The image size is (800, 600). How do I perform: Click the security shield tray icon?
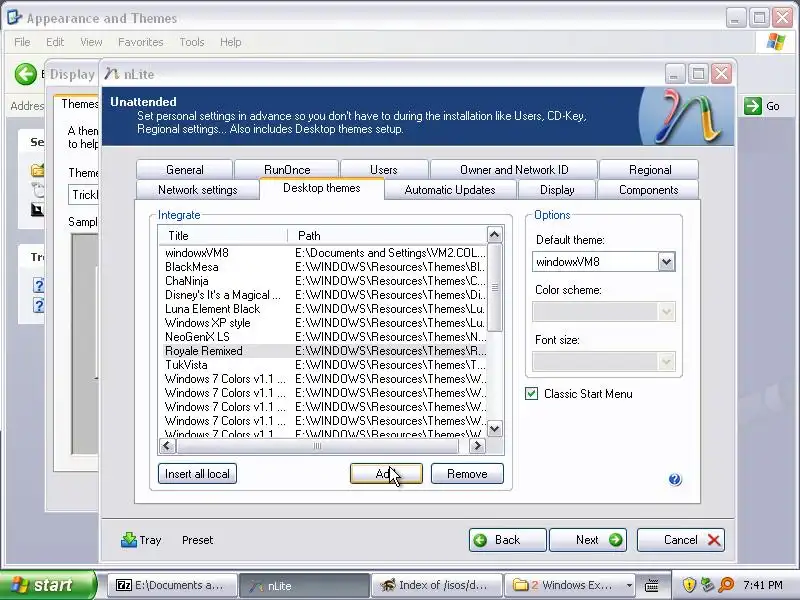pyautogui.click(x=689, y=585)
